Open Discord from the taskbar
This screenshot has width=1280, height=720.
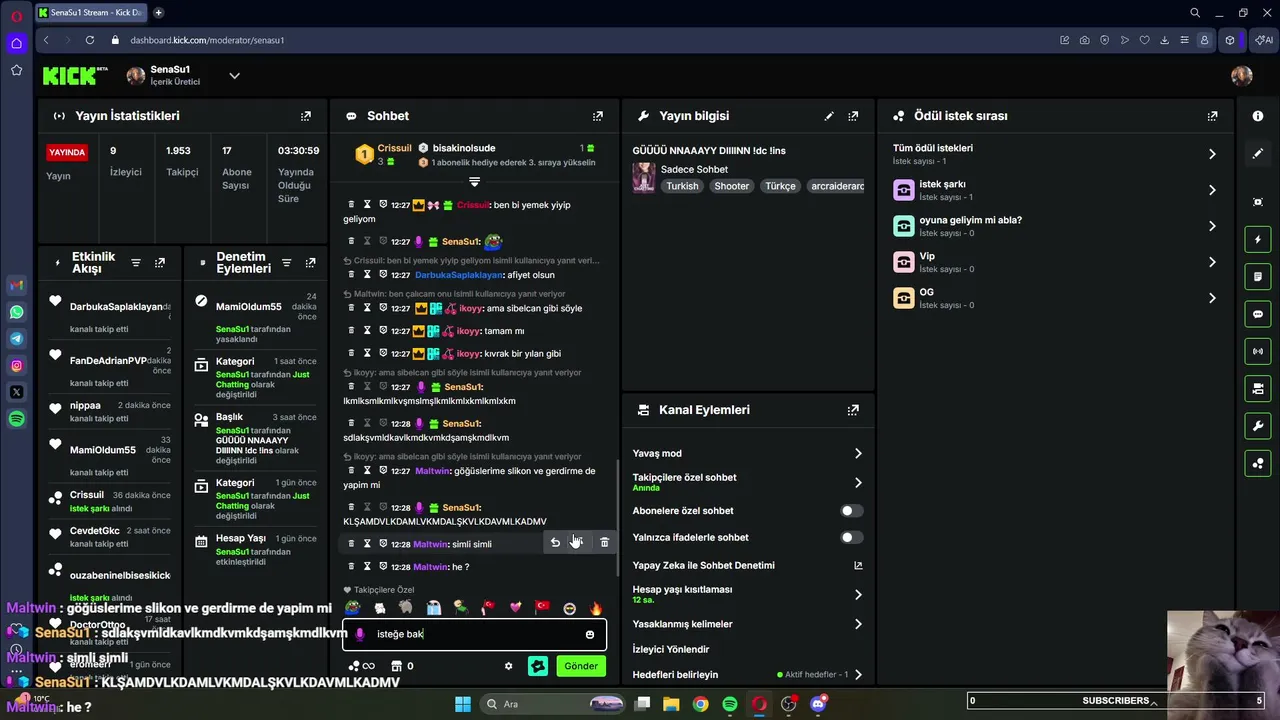818,704
